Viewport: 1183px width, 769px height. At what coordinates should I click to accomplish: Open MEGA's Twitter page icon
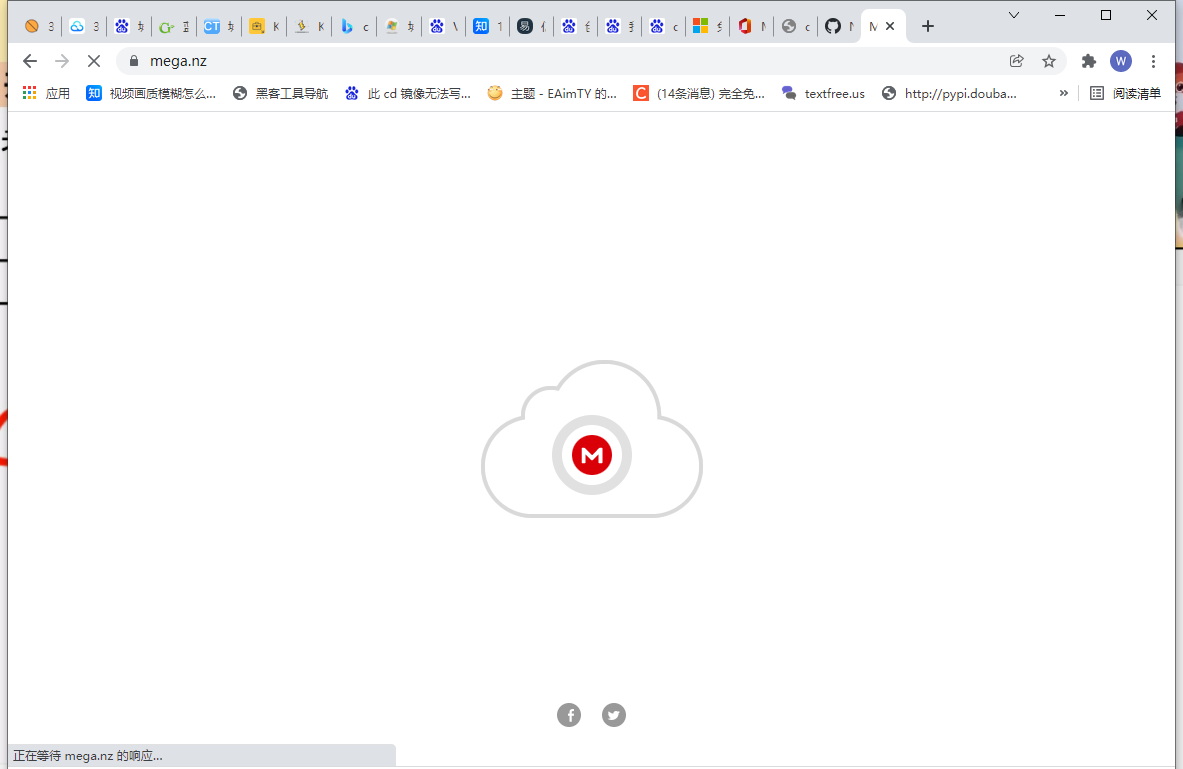click(613, 714)
